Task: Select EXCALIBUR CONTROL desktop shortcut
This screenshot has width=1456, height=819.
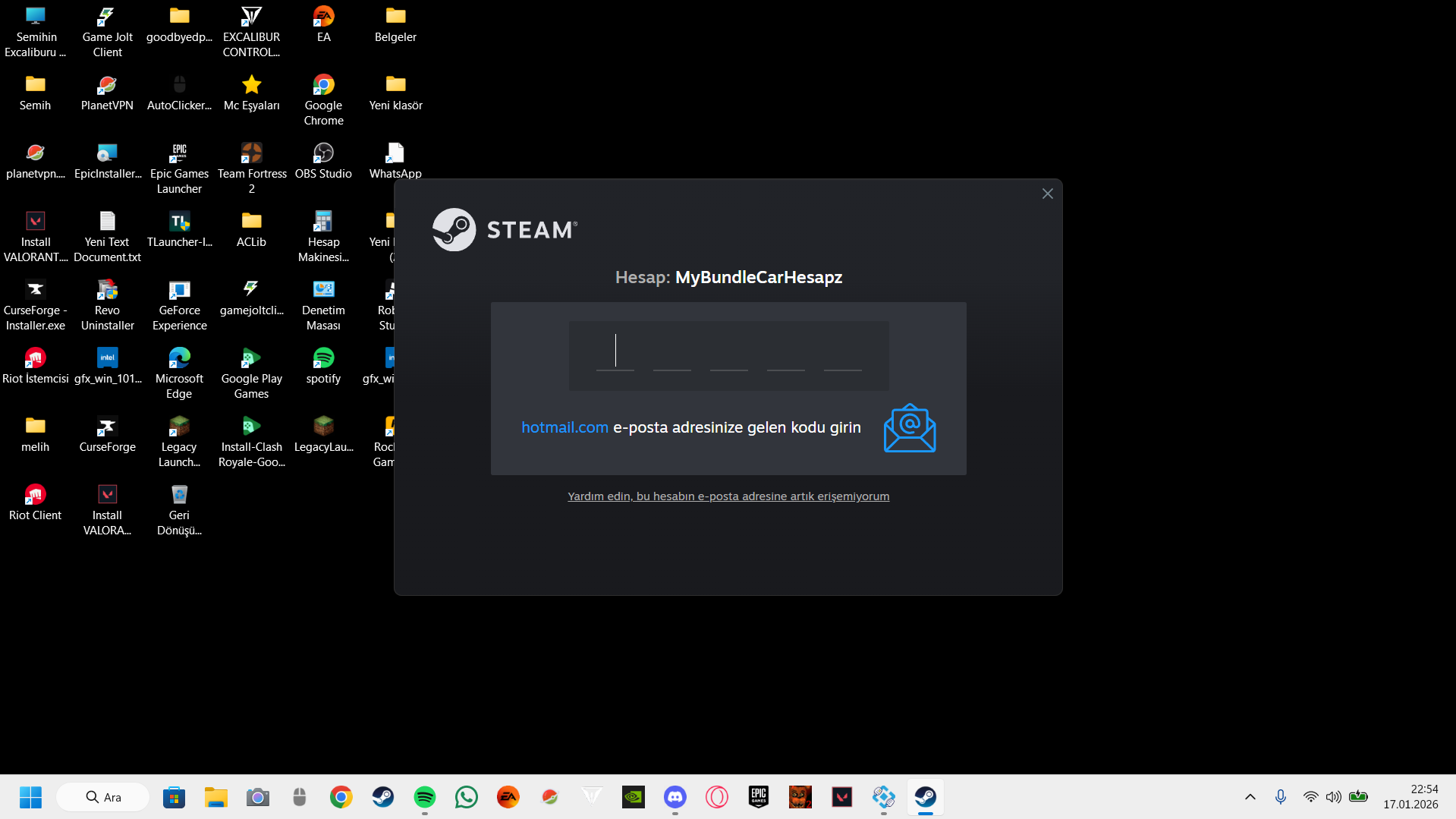Action: point(252,31)
